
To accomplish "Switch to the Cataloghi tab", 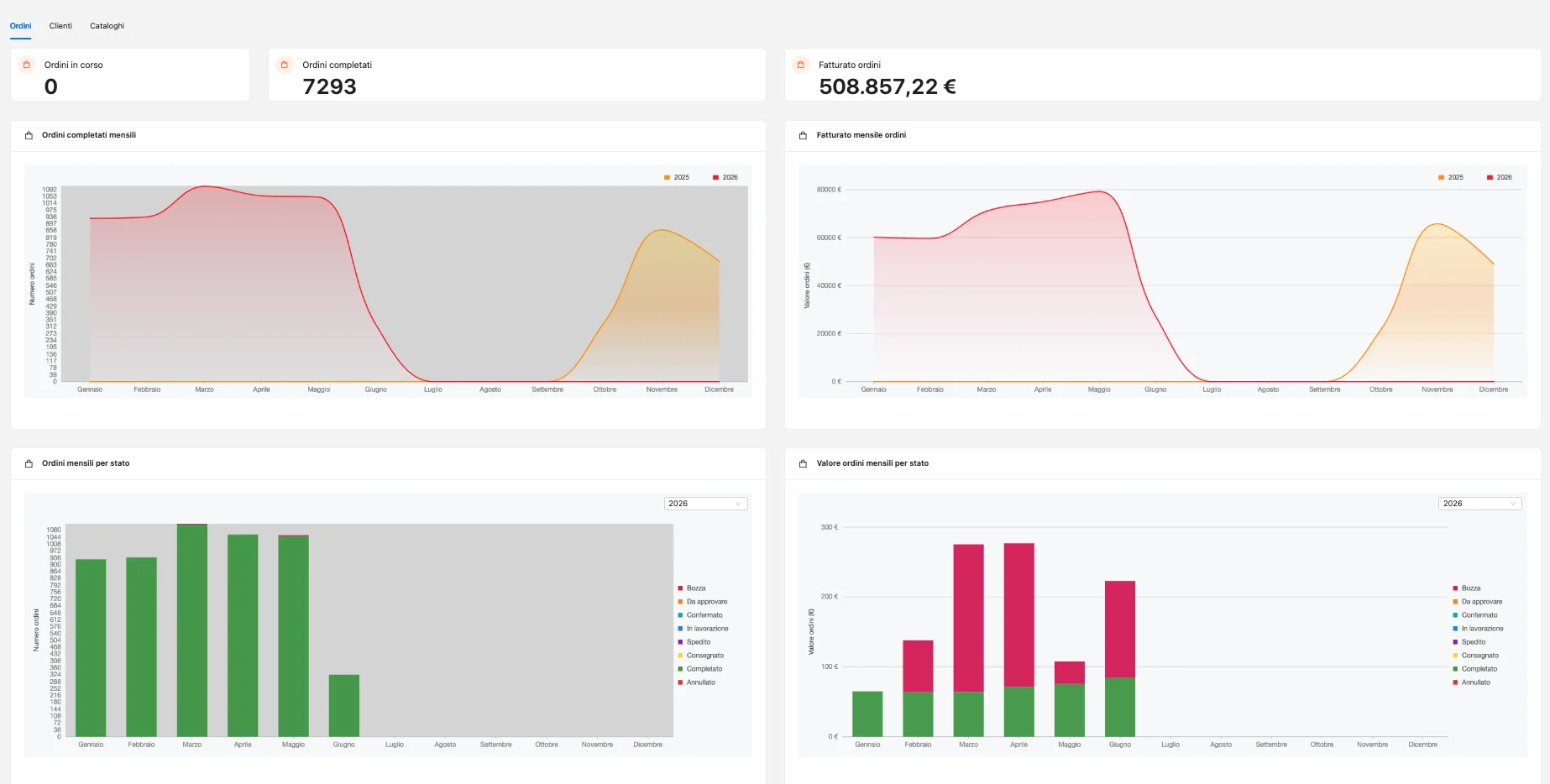I will [107, 26].
